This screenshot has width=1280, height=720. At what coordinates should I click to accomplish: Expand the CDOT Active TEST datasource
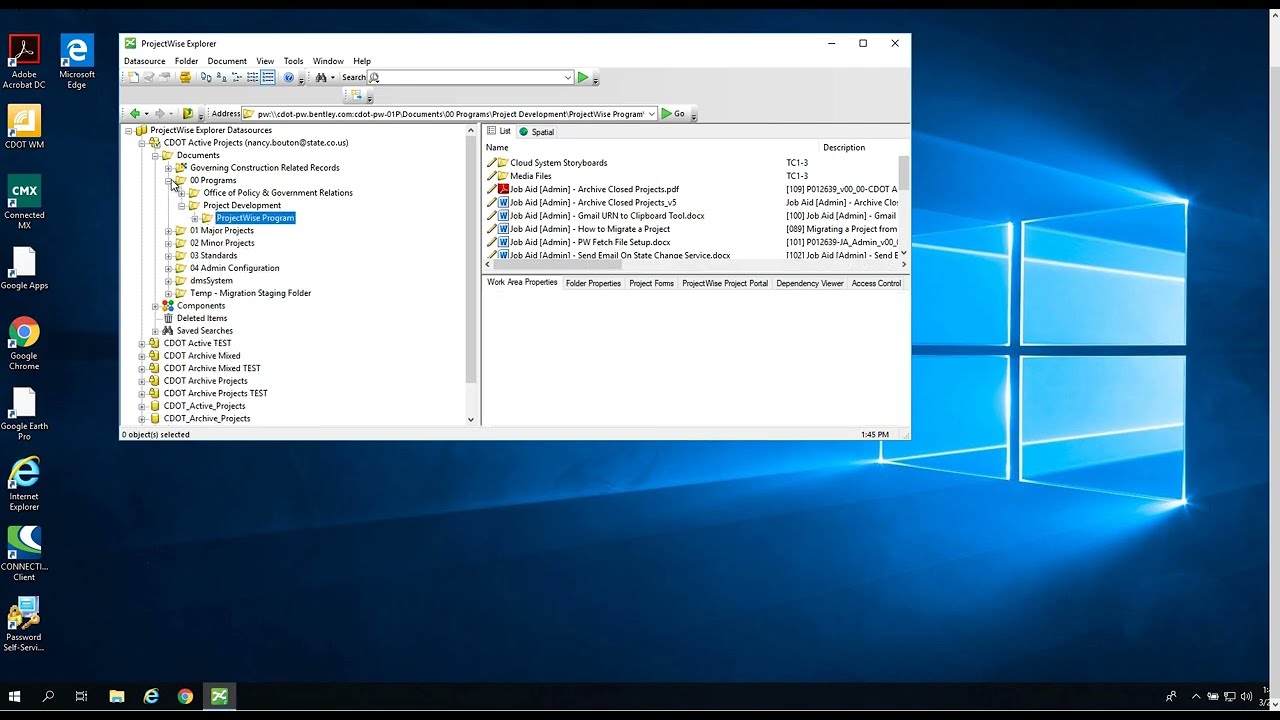coord(142,344)
